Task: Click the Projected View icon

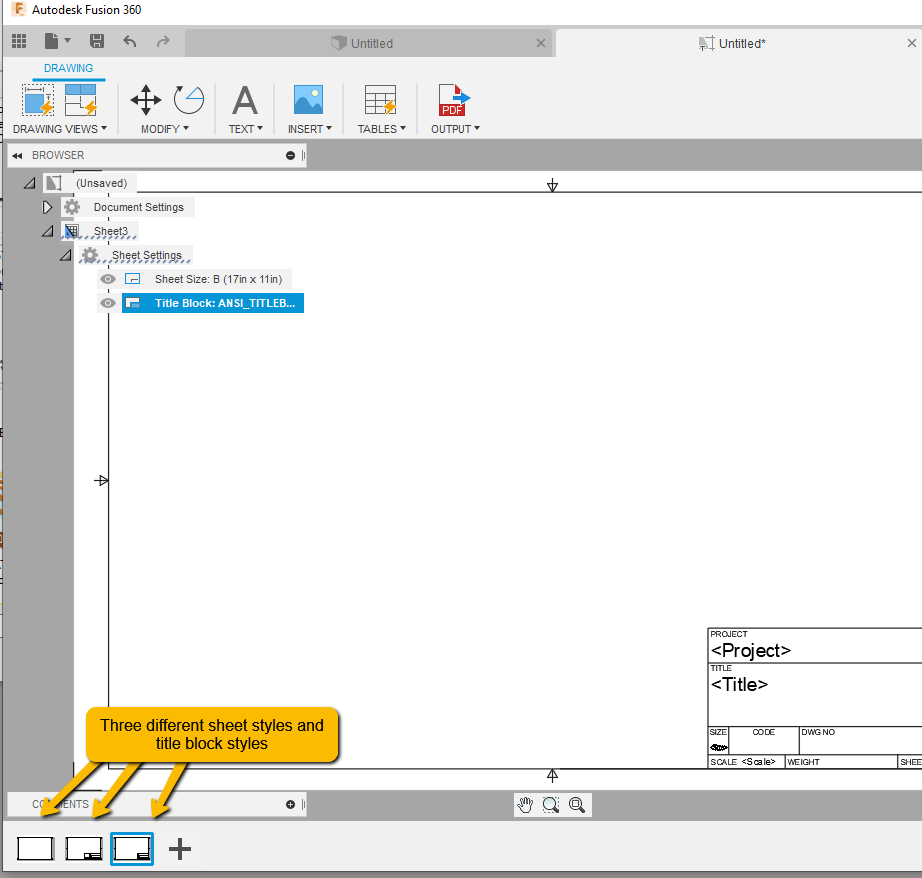Action: pos(81,99)
